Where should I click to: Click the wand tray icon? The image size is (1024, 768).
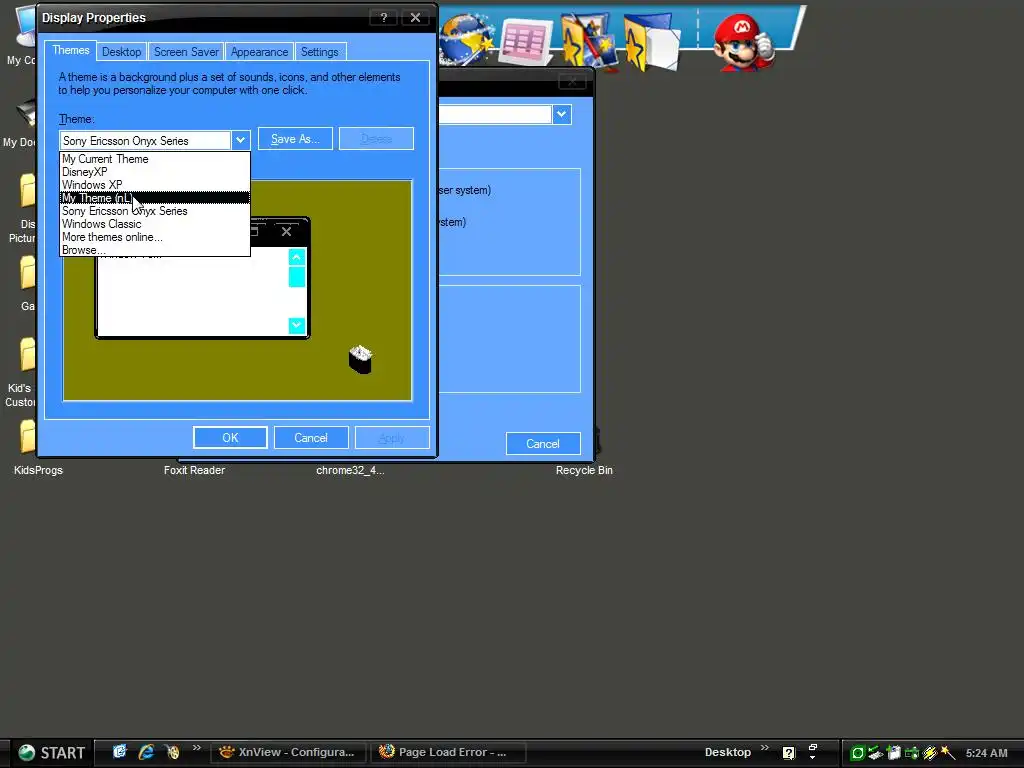pyautogui.click(x=948, y=753)
